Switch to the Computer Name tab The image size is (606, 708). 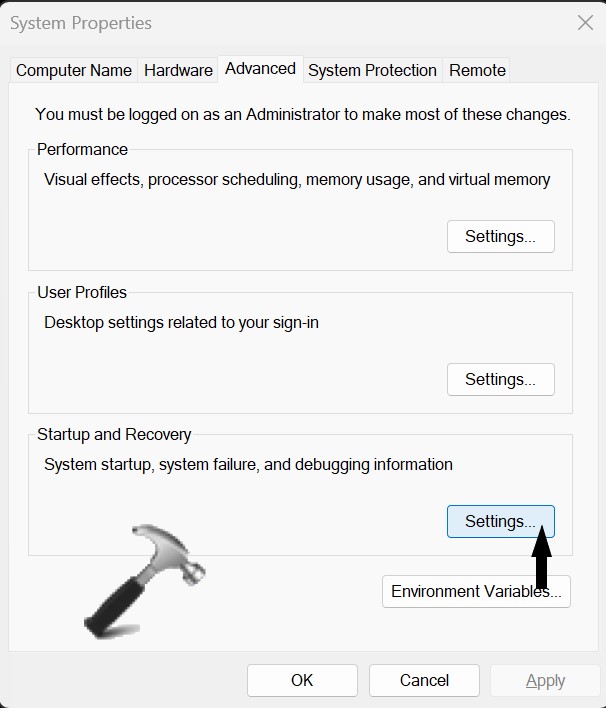74,70
